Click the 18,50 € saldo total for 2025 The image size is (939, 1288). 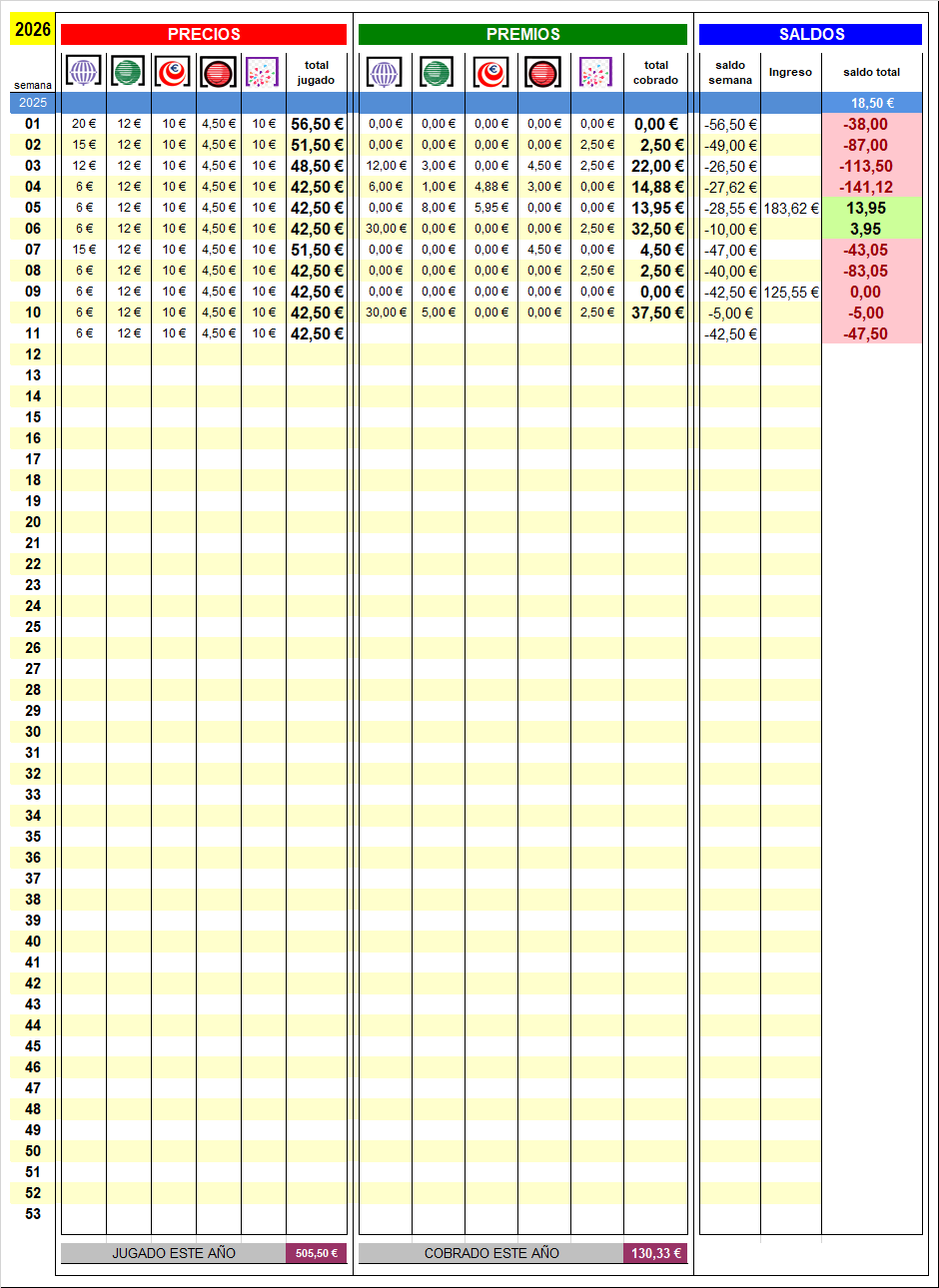[872, 103]
